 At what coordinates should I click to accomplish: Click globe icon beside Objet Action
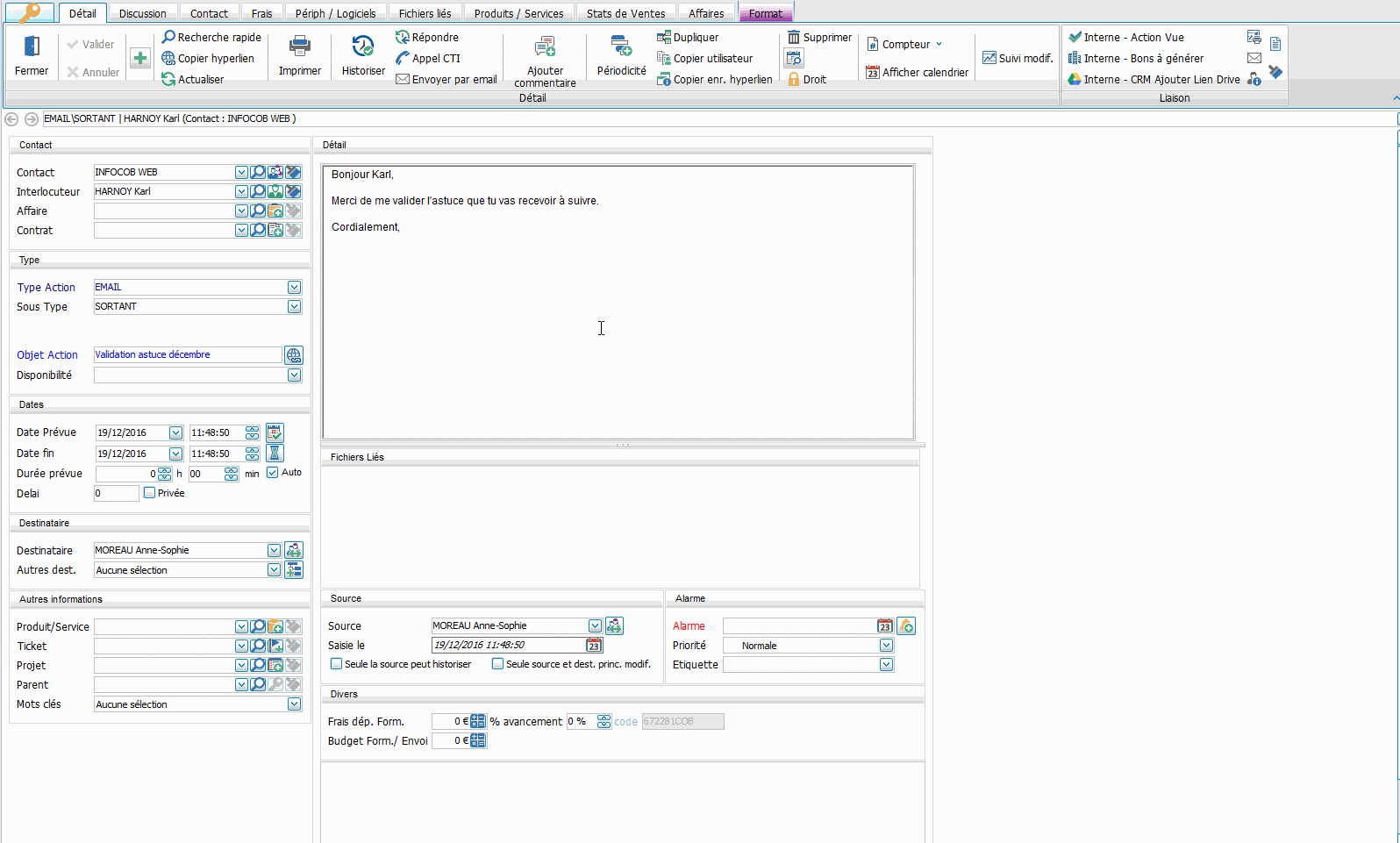(294, 355)
